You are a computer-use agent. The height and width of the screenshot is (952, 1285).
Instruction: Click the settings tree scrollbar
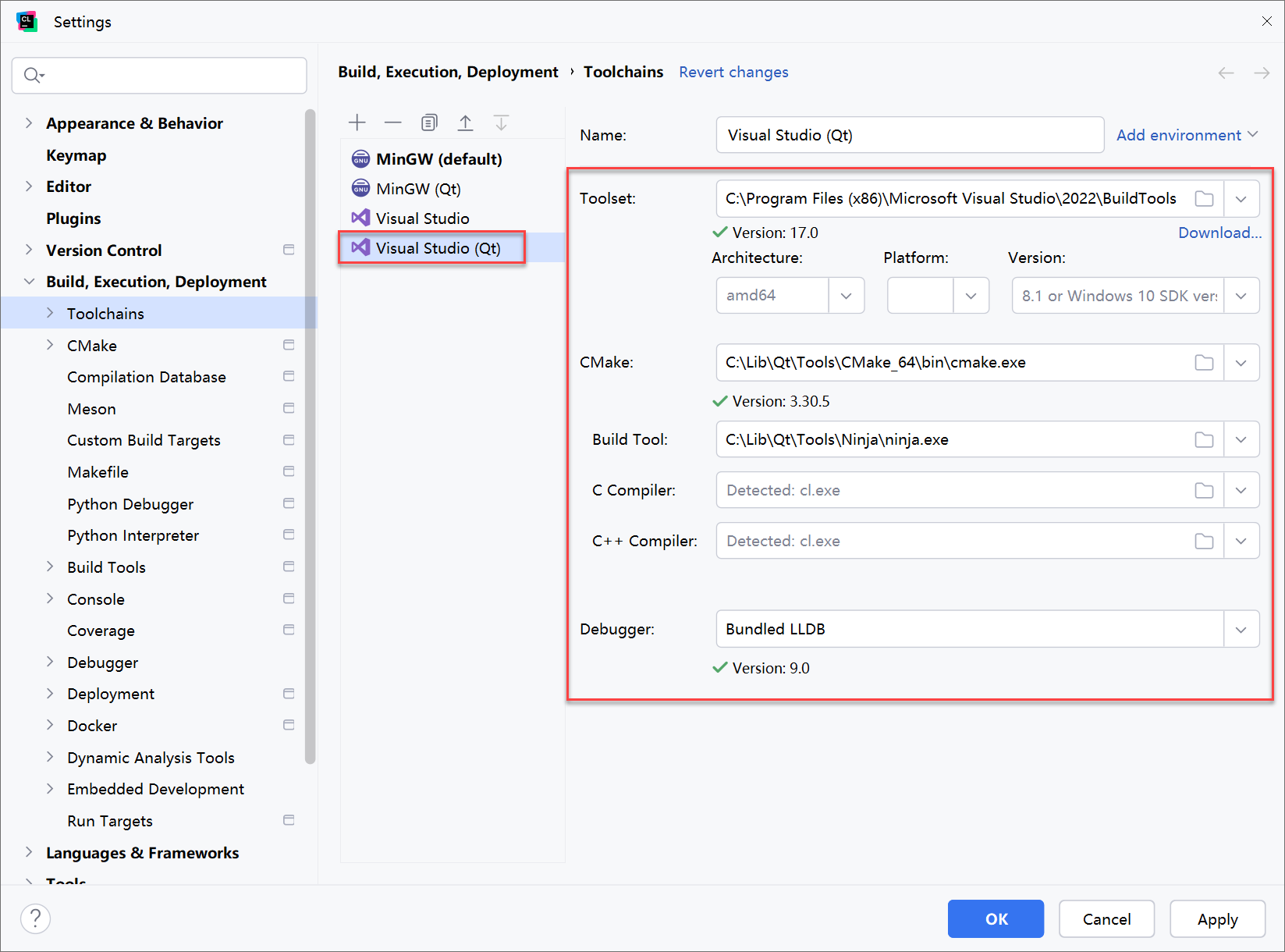pyautogui.click(x=311, y=437)
